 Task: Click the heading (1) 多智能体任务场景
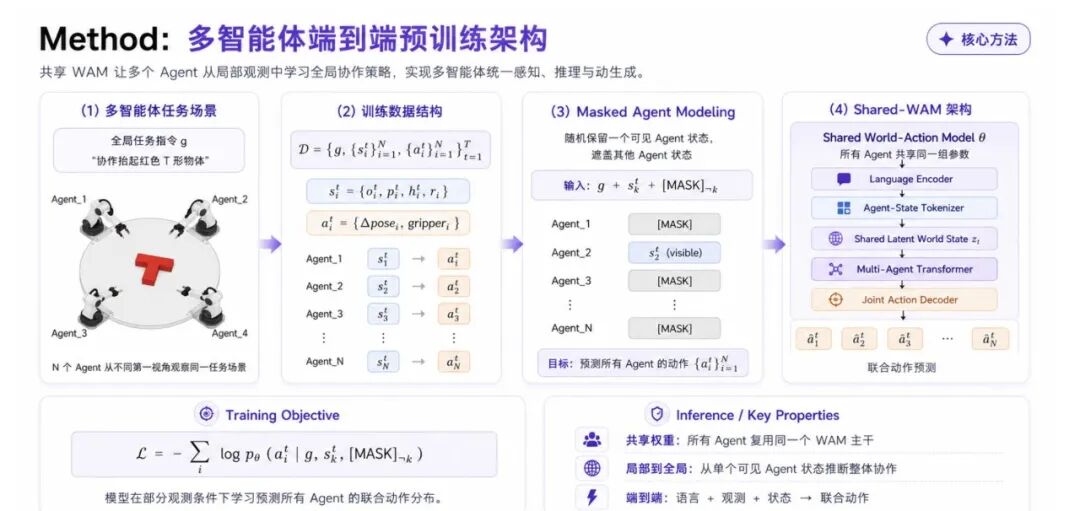click(149, 110)
